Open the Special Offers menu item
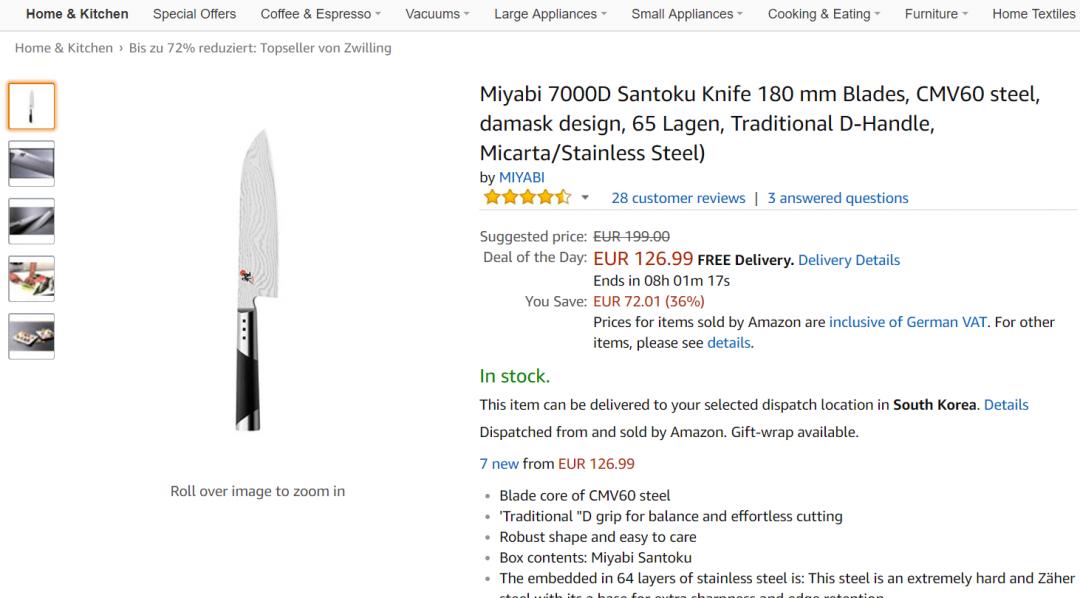1080x598 pixels. (194, 14)
